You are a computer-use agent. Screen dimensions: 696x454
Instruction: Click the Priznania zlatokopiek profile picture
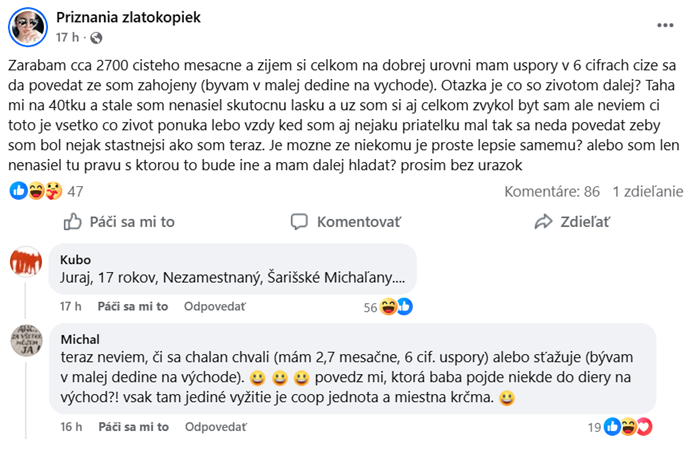click(29, 26)
